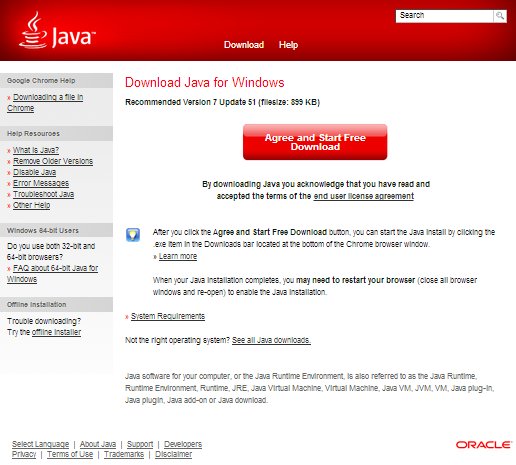The height and width of the screenshot is (465, 516).
Task: Open the Error Messages link
Action: click(x=41, y=183)
